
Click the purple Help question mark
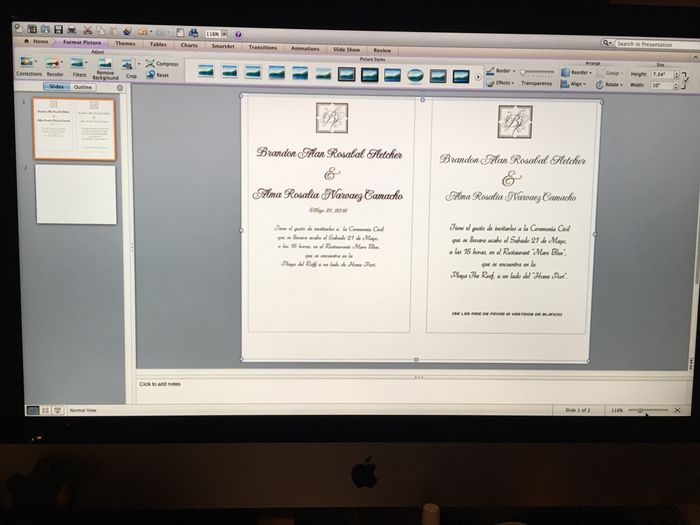tap(238, 34)
